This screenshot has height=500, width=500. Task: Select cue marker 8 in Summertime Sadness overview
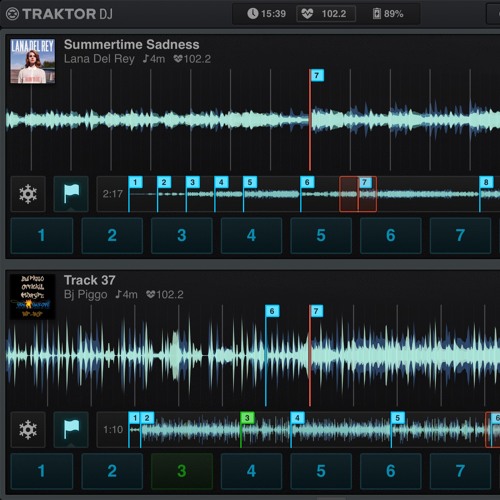coord(486,182)
